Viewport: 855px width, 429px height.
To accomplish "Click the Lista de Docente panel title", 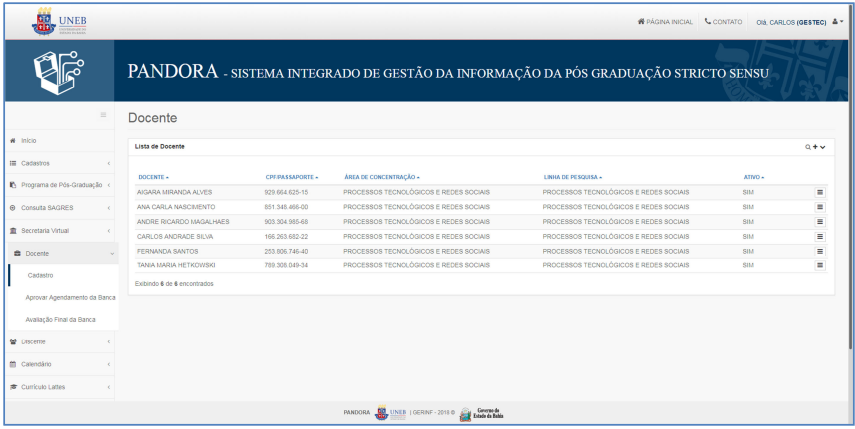I will point(160,147).
